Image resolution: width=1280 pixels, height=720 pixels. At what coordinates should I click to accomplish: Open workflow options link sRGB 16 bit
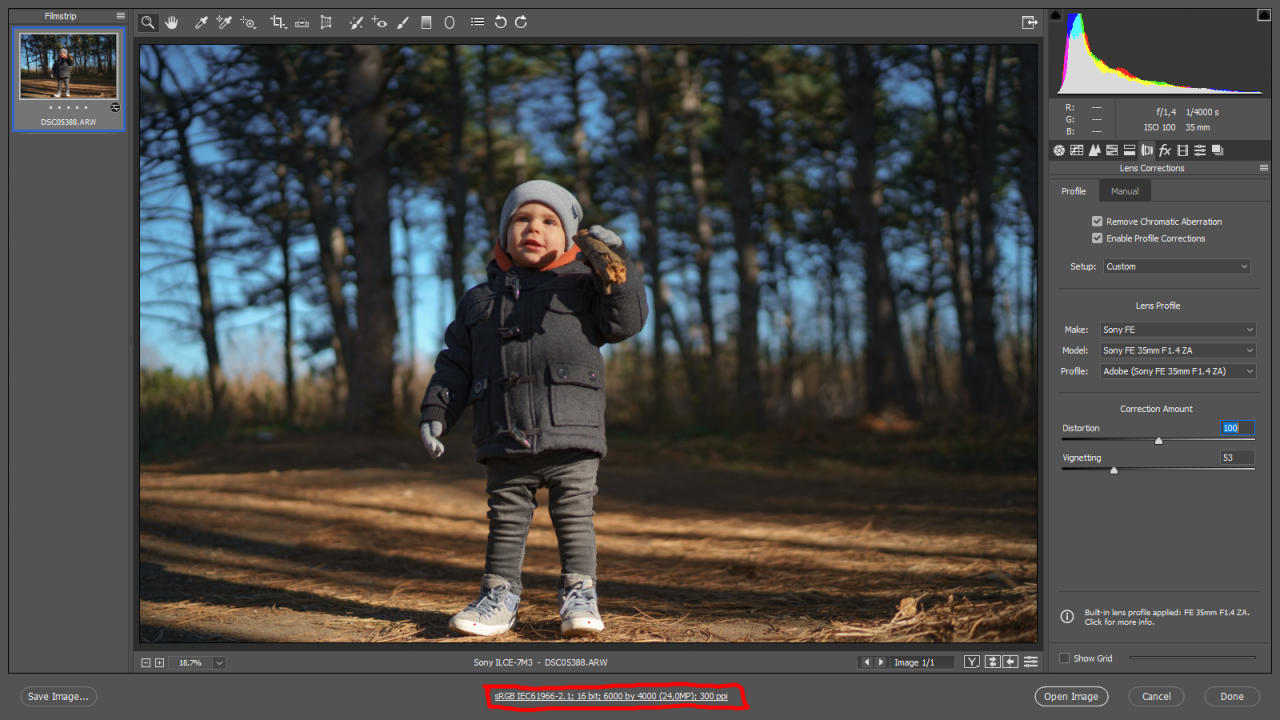point(611,696)
